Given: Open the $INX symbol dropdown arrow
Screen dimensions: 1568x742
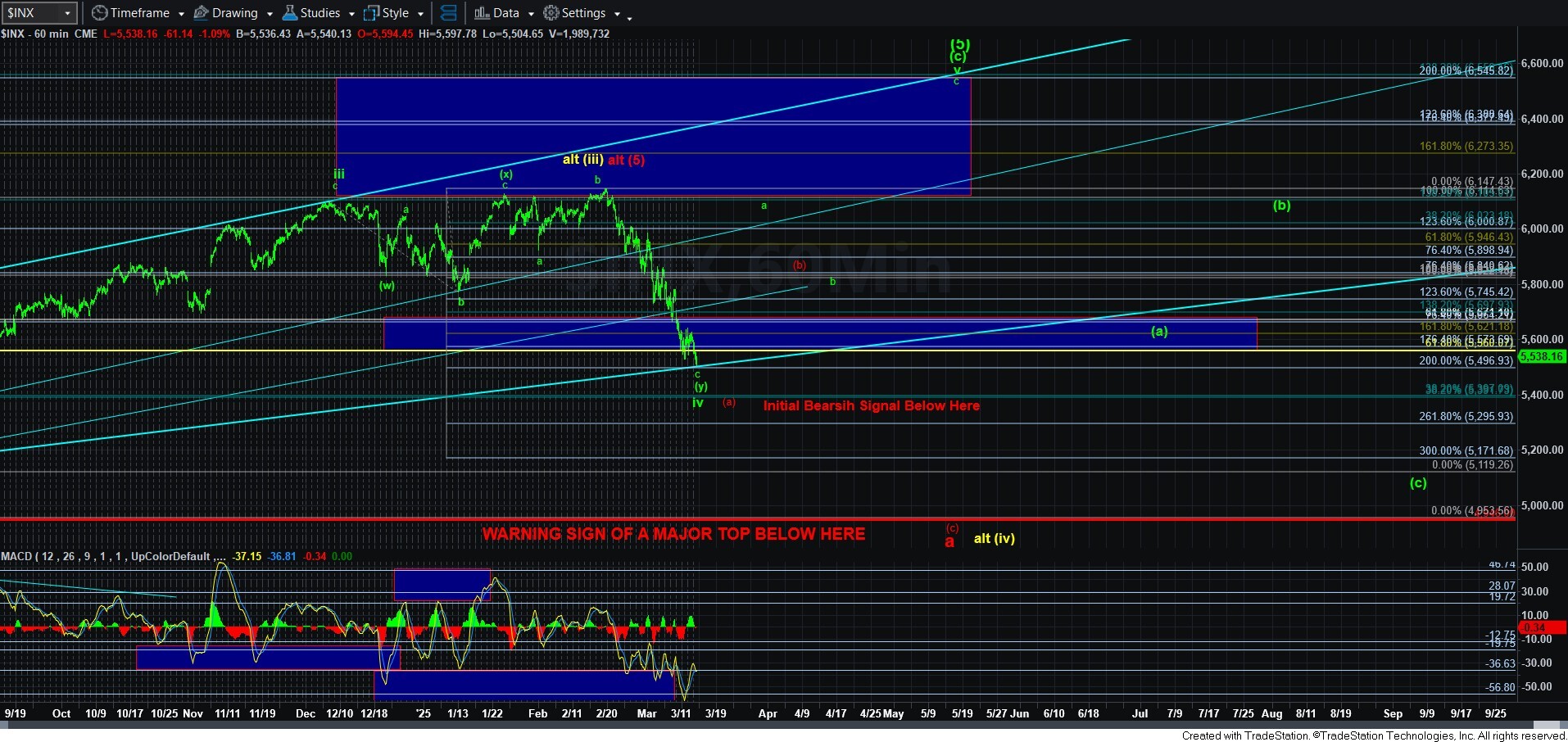Looking at the screenshot, I should point(67,13).
